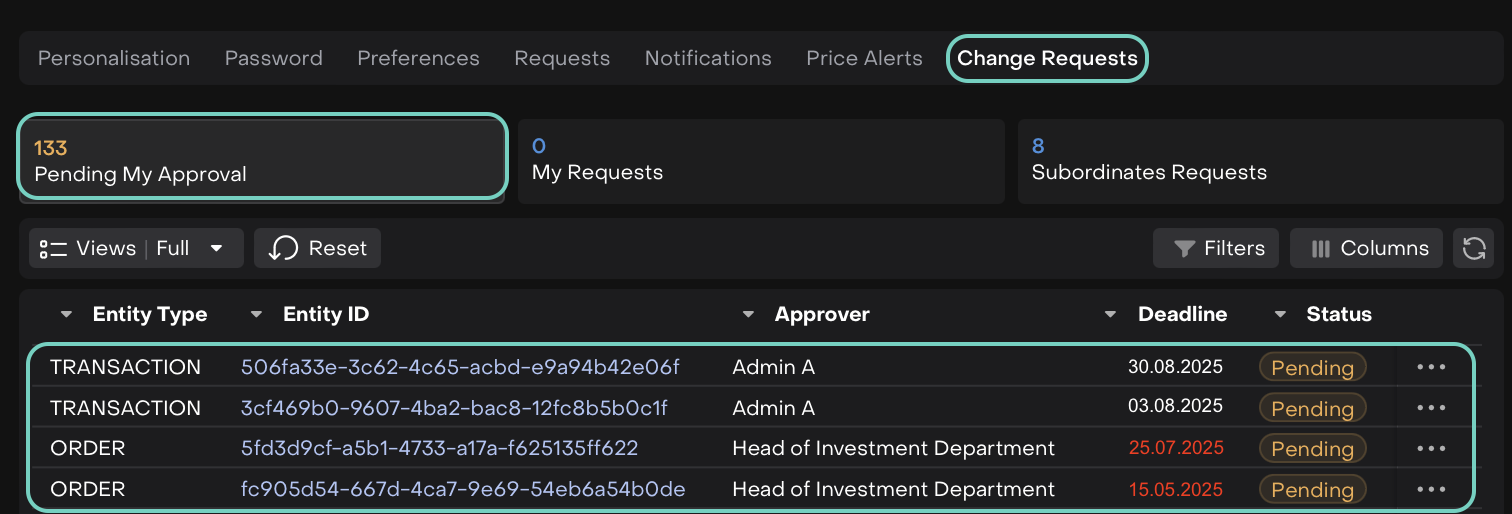The height and width of the screenshot is (514, 1512).
Task: Click the refresh icon beside Columns
Action: coord(1473,248)
